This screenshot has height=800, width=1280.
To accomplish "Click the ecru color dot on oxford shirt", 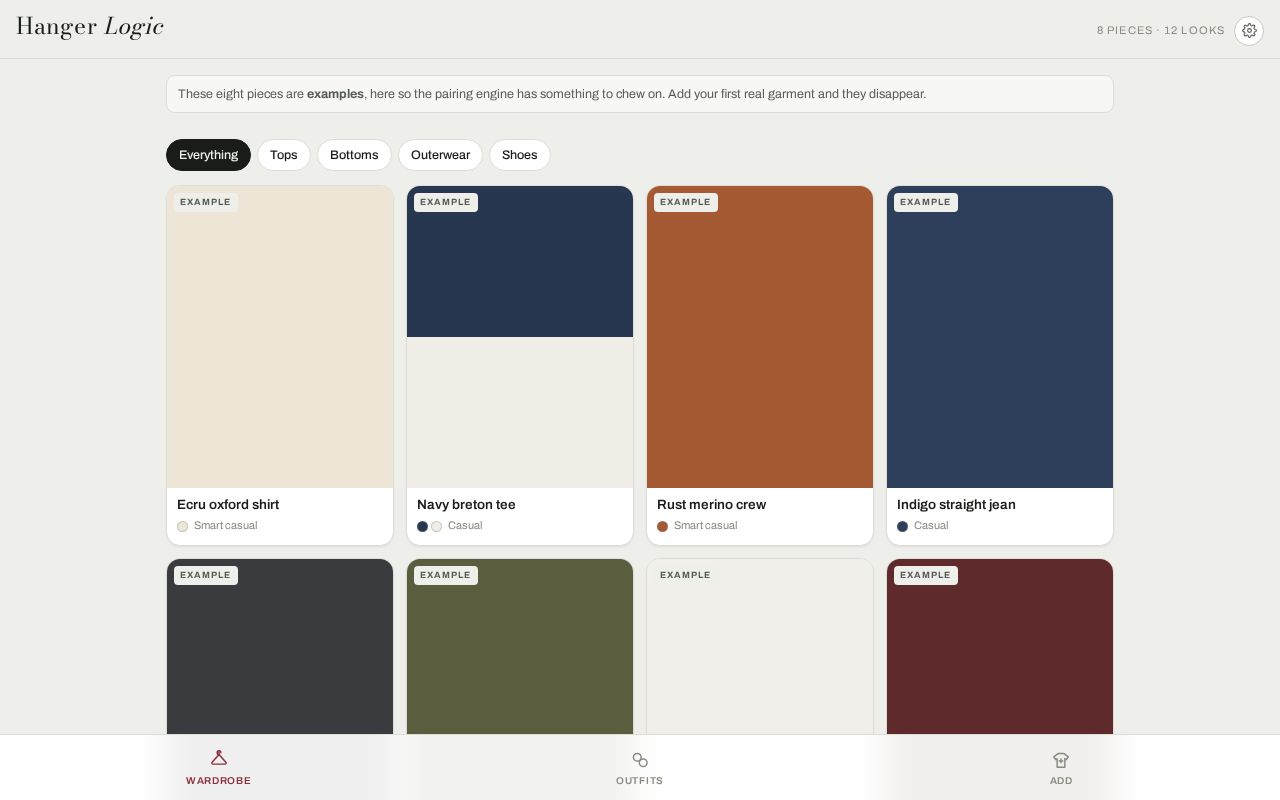I will 182,526.
